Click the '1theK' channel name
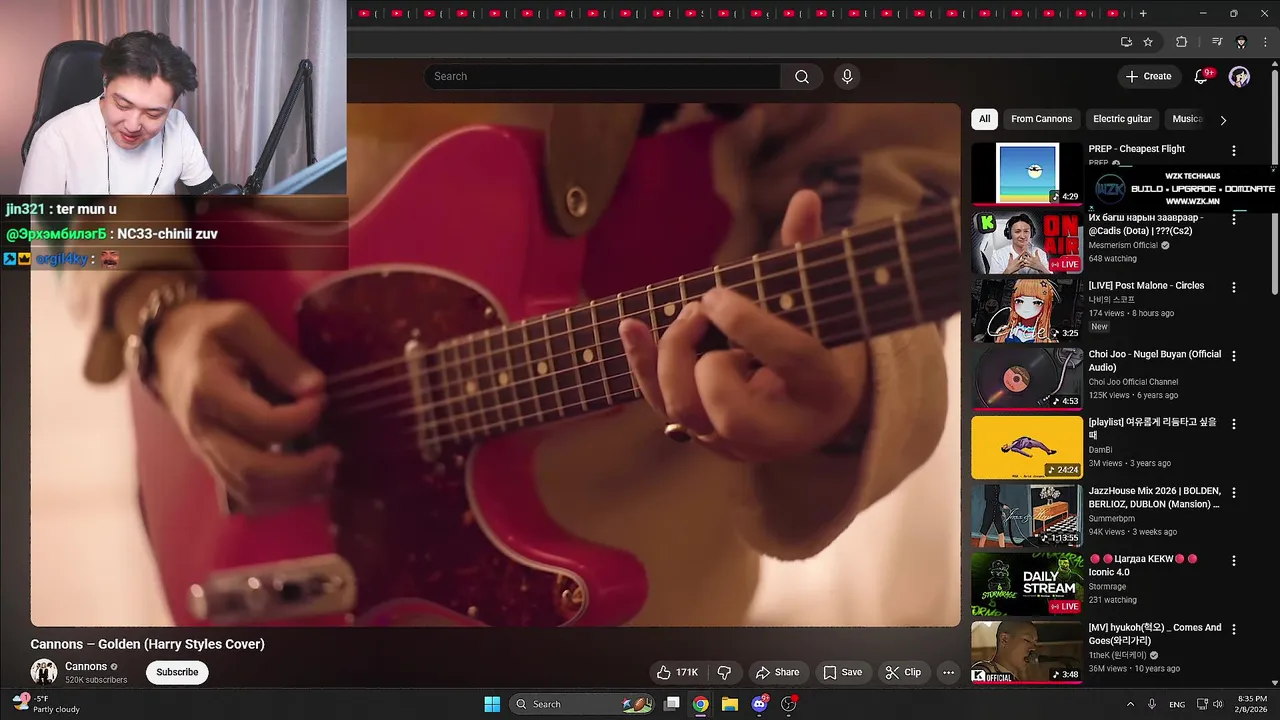1280x720 pixels. point(1118,655)
